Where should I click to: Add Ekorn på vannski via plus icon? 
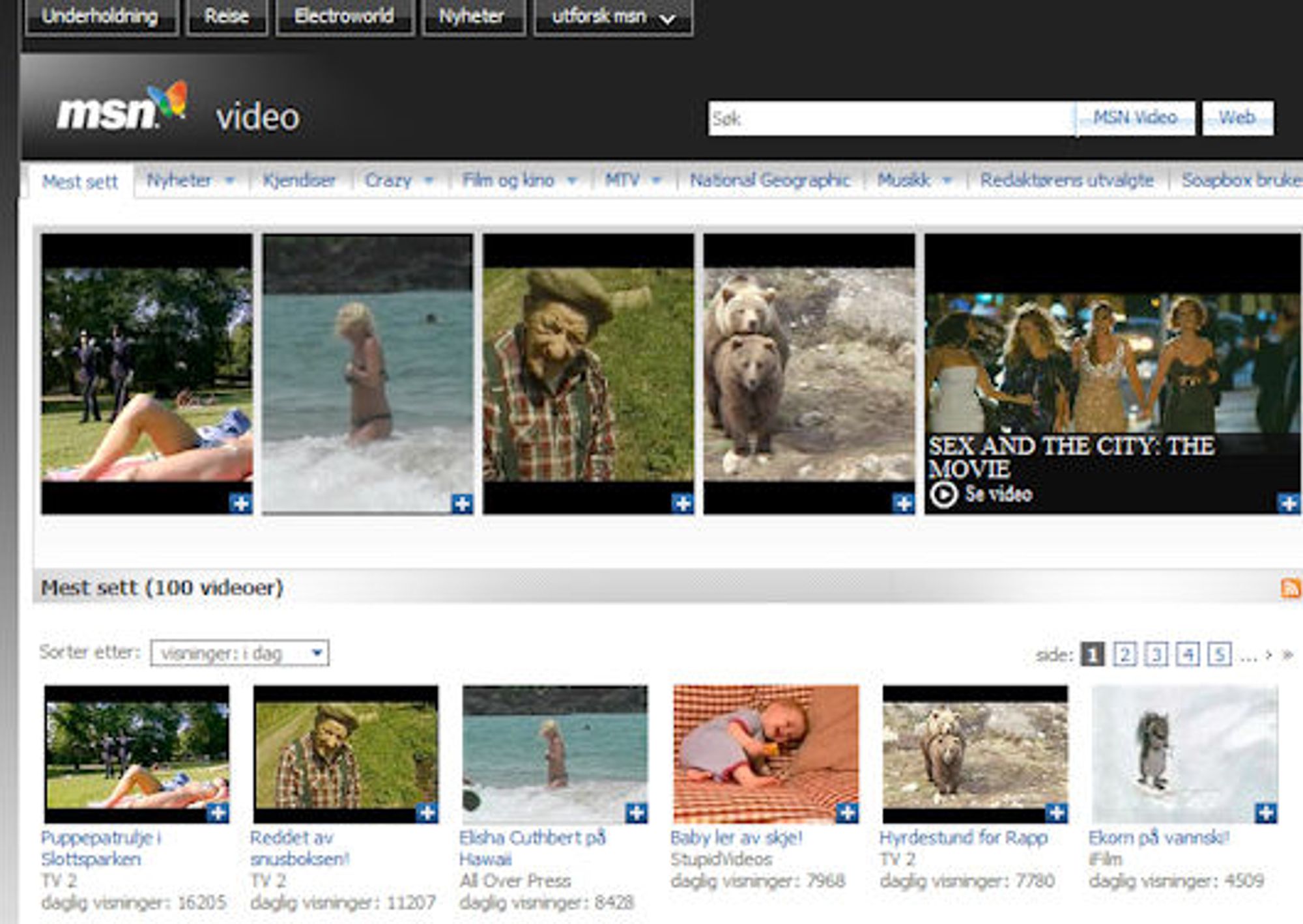1266,813
